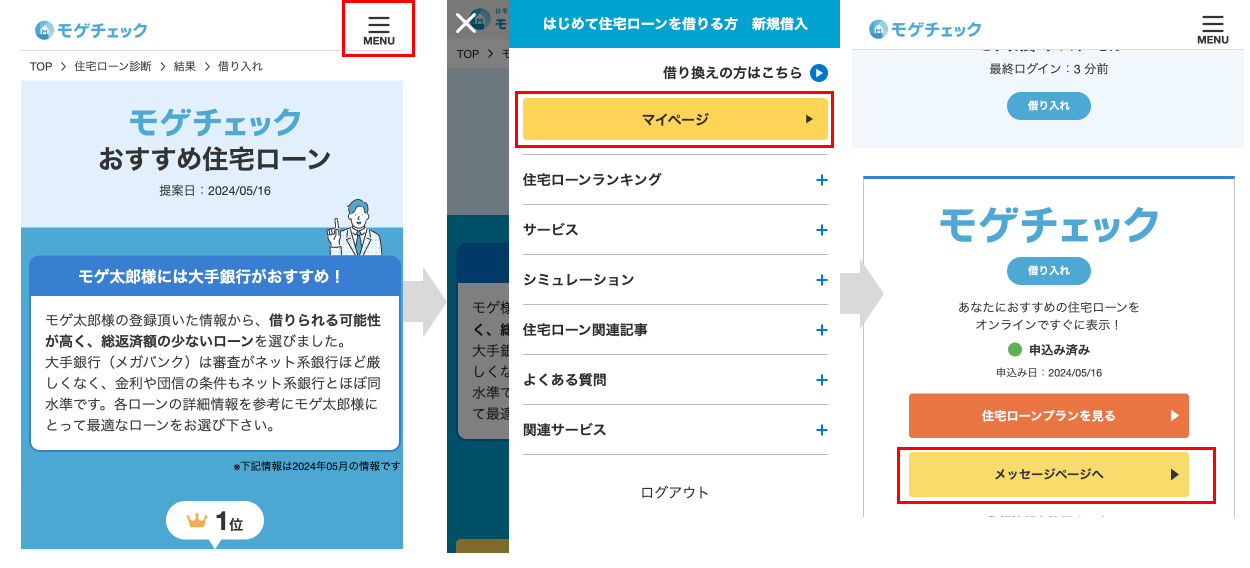Close the menu with the X icon
Viewport: 1250px width, 568px height.
(x=466, y=23)
